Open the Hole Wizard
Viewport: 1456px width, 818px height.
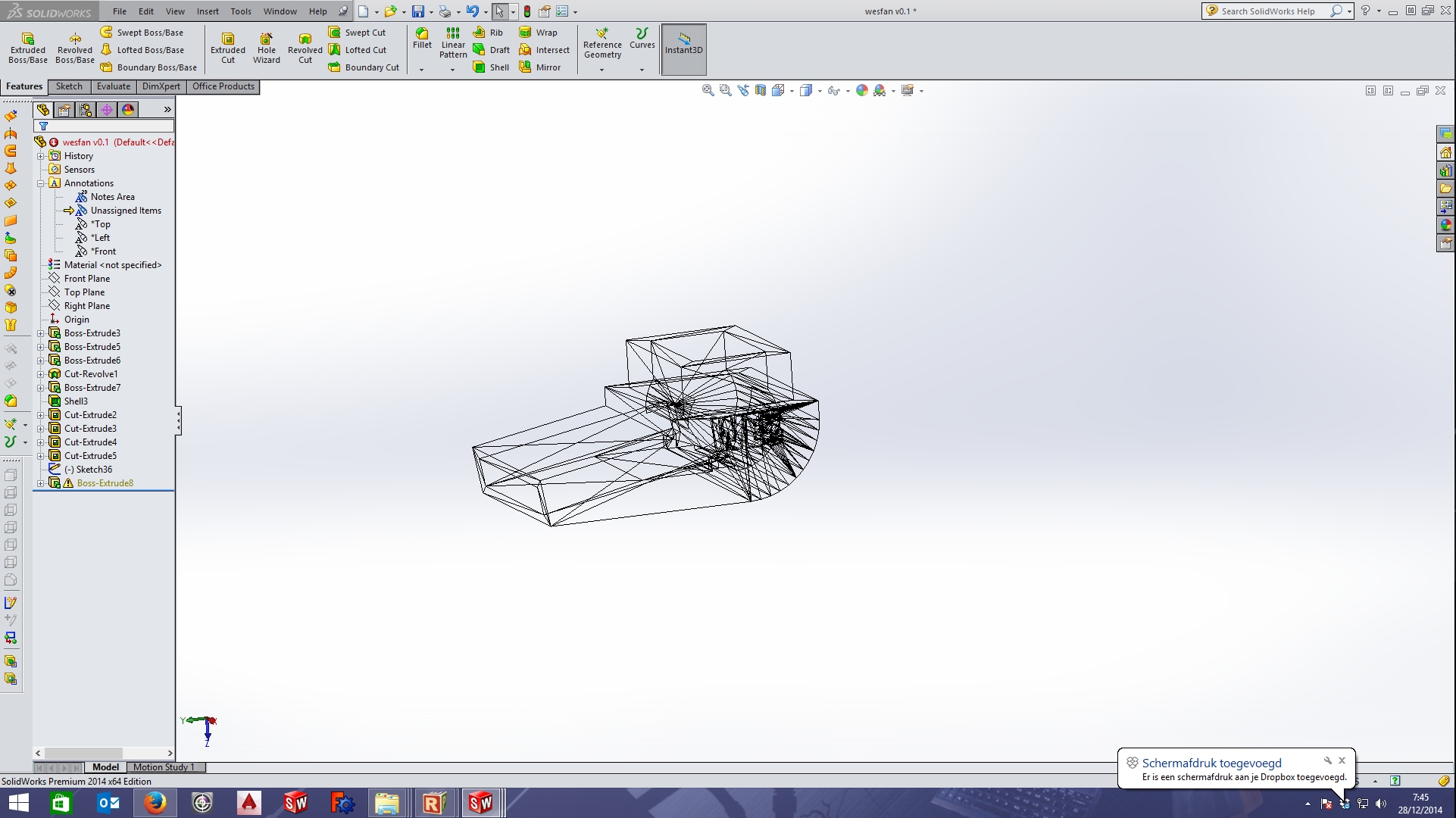coord(267,48)
